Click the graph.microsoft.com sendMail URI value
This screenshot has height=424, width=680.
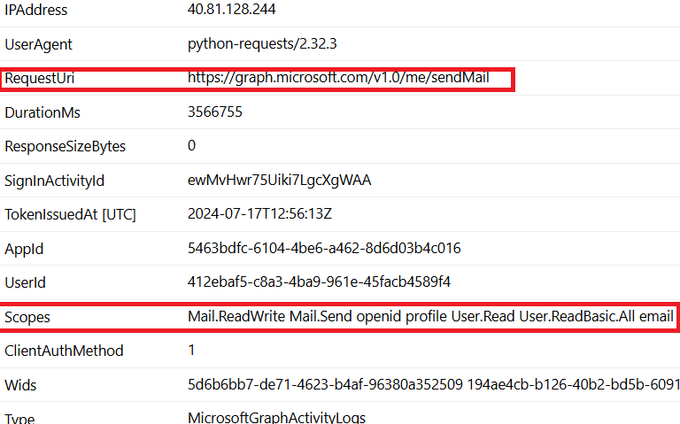tap(338, 78)
